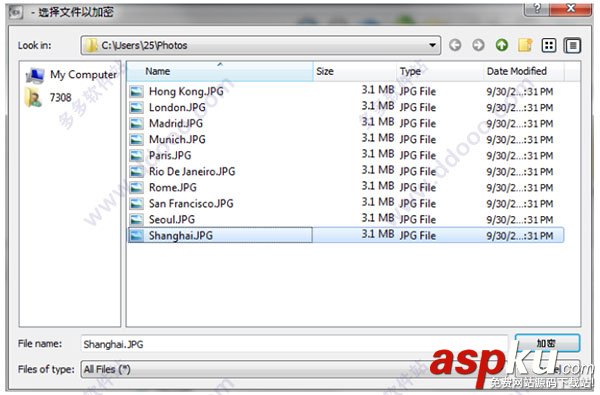Click the Paris.JPG file icon
The image size is (600, 395).
coord(137,156)
